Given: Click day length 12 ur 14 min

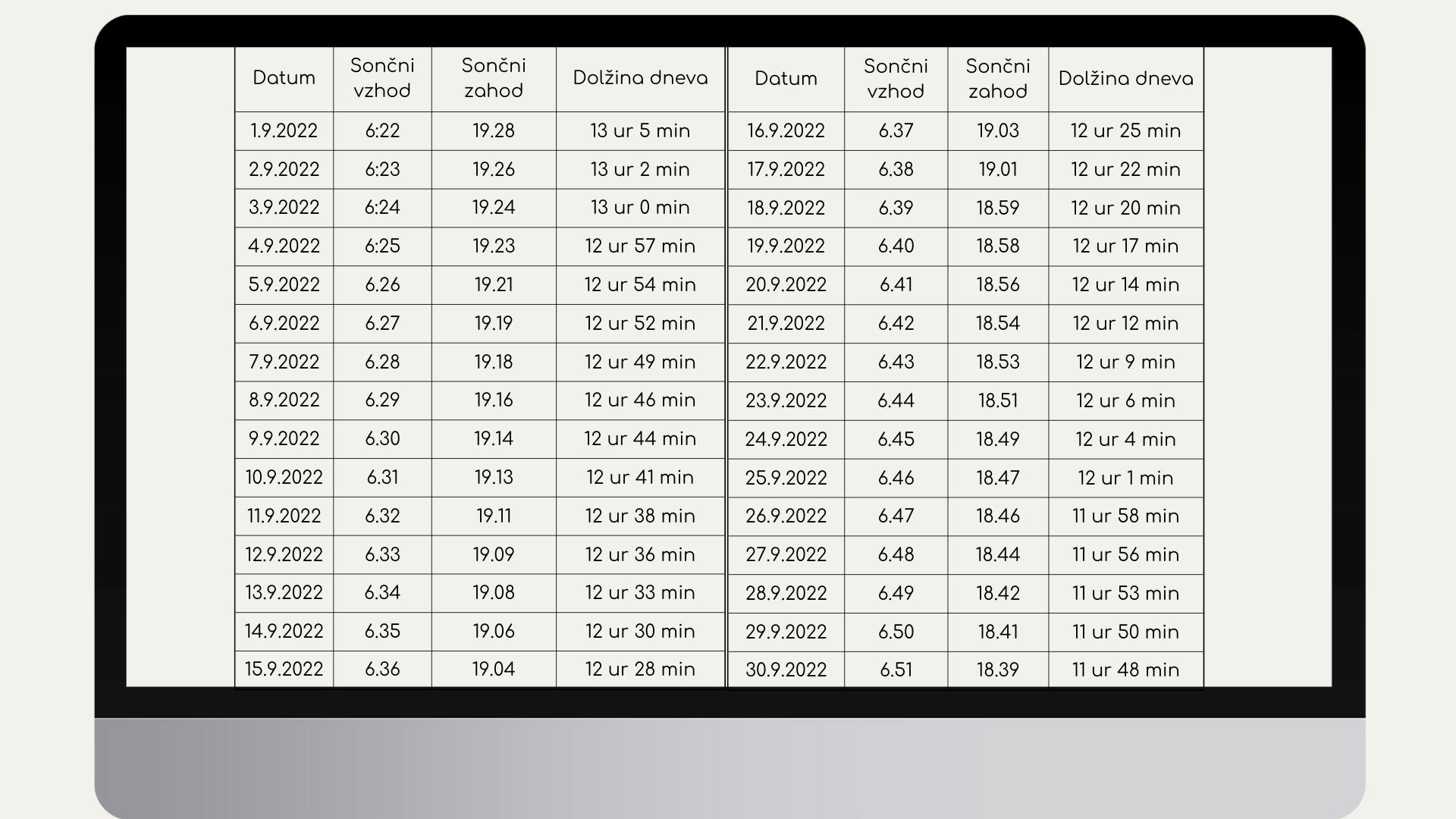Looking at the screenshot, I should pyautogui.click(x=1125, y=285).
